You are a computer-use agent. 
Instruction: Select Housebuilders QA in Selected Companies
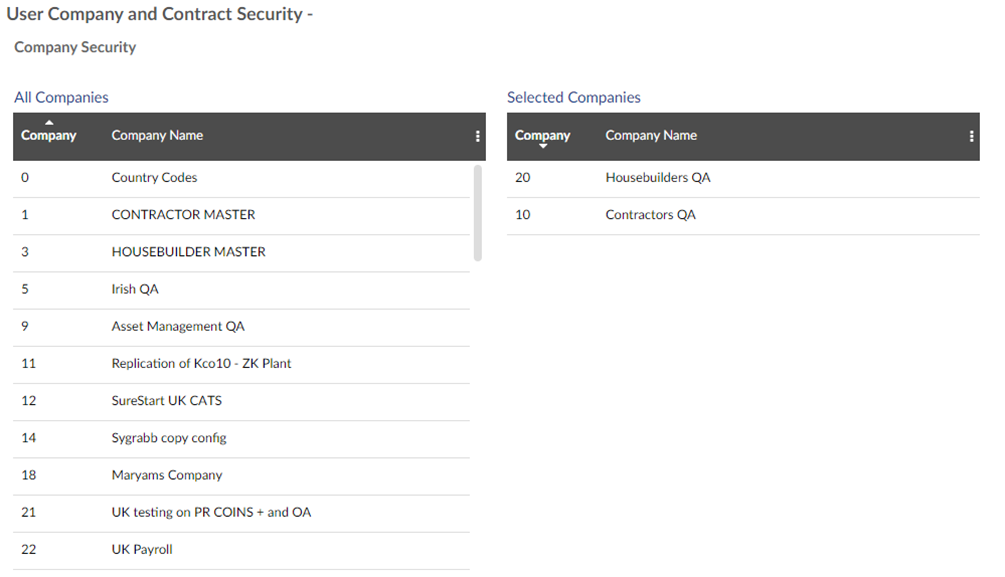pos(743,178)
